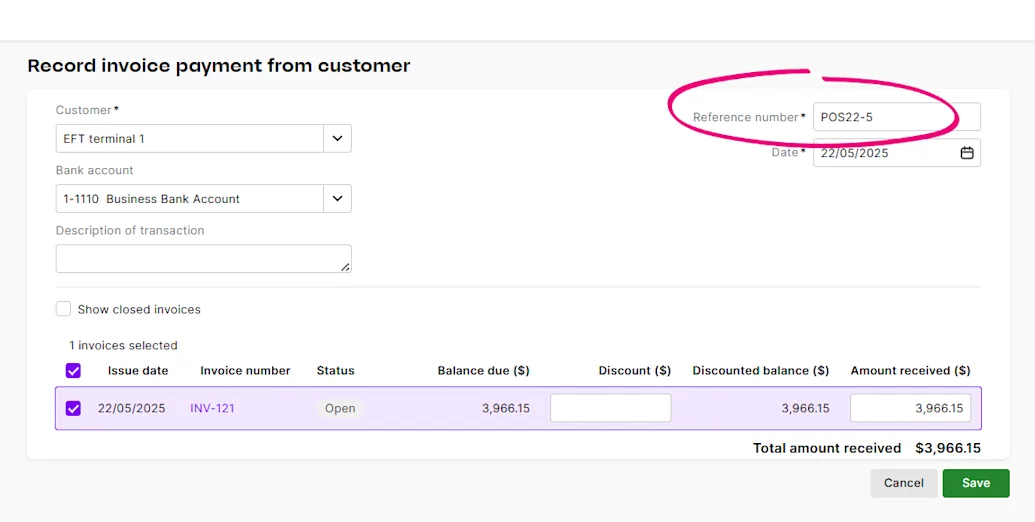1035x522 pixels.
Task: Click the Business Bank Account field
Action: (x=190, y=199)
